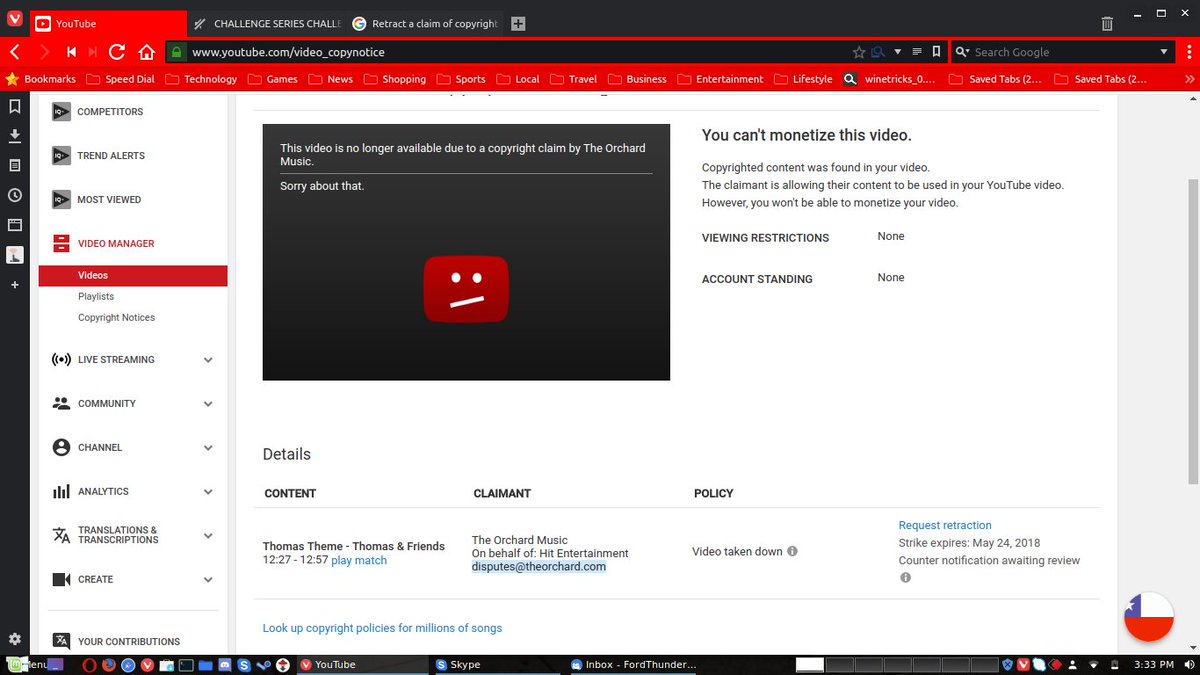
Task: Open the search engine selector magnifier
Action: pos(963,52)
